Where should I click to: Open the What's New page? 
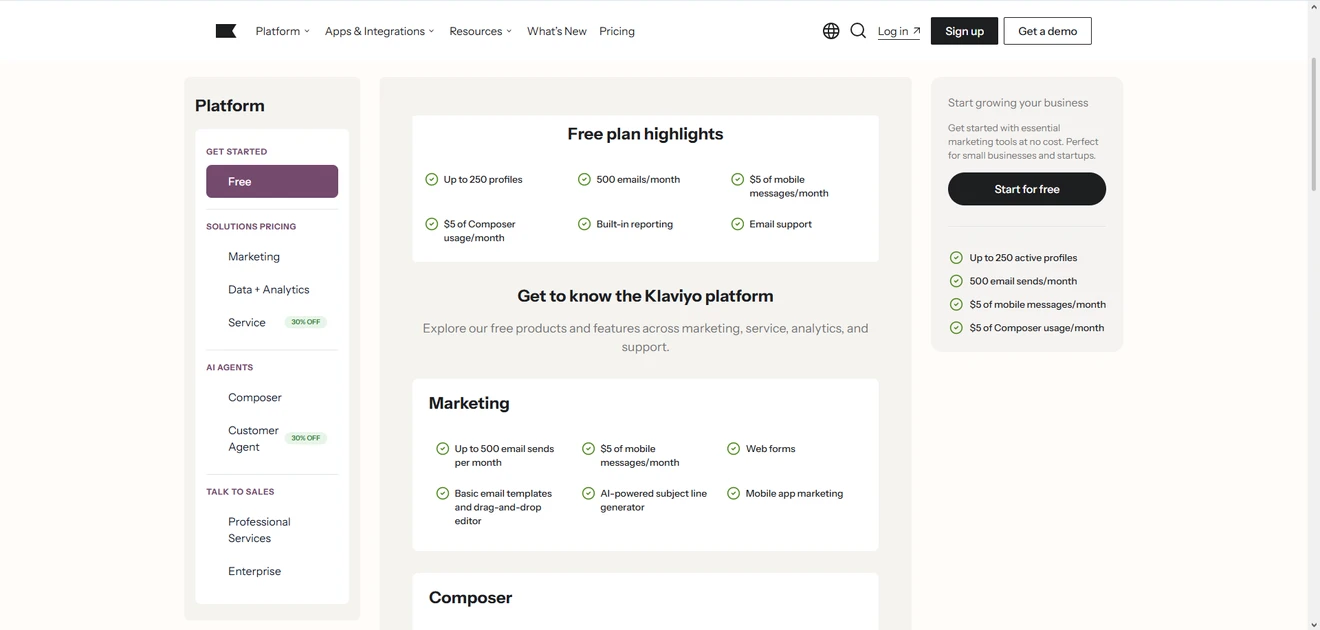pyautogui.click(x=557, y=31)
